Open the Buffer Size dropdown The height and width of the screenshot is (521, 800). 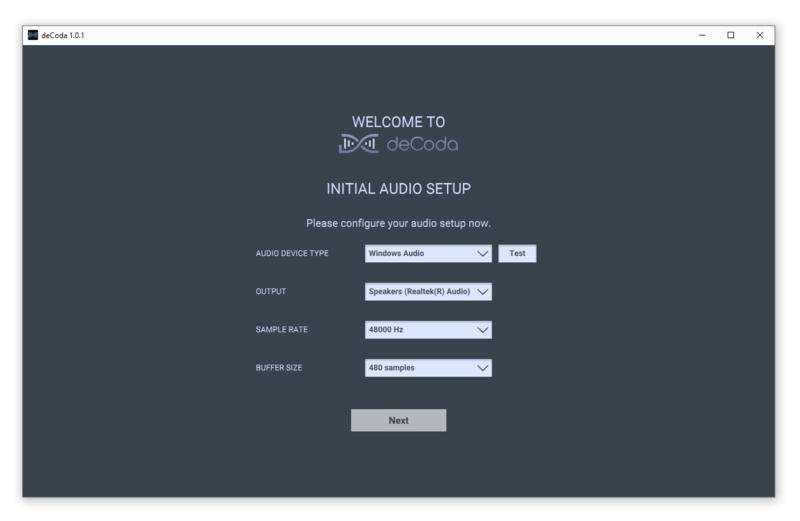(x=428, y=368)
